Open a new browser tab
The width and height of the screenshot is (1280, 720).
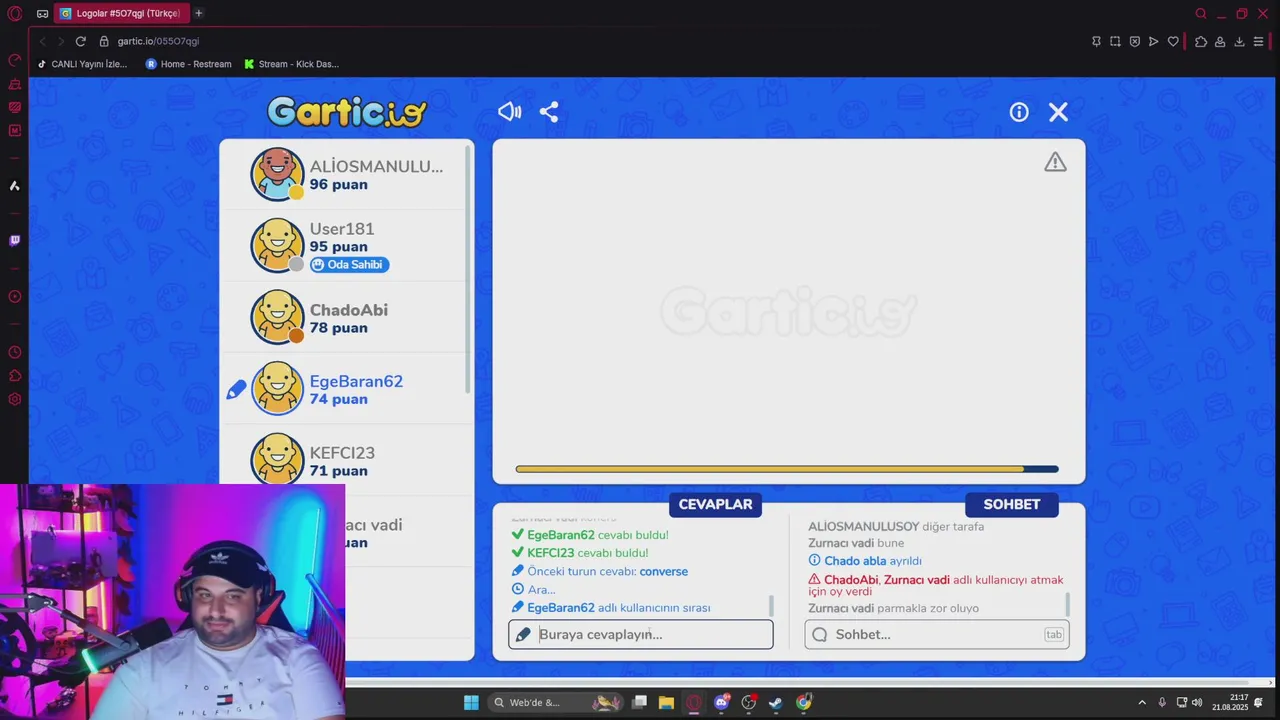[x=199, y=13]
